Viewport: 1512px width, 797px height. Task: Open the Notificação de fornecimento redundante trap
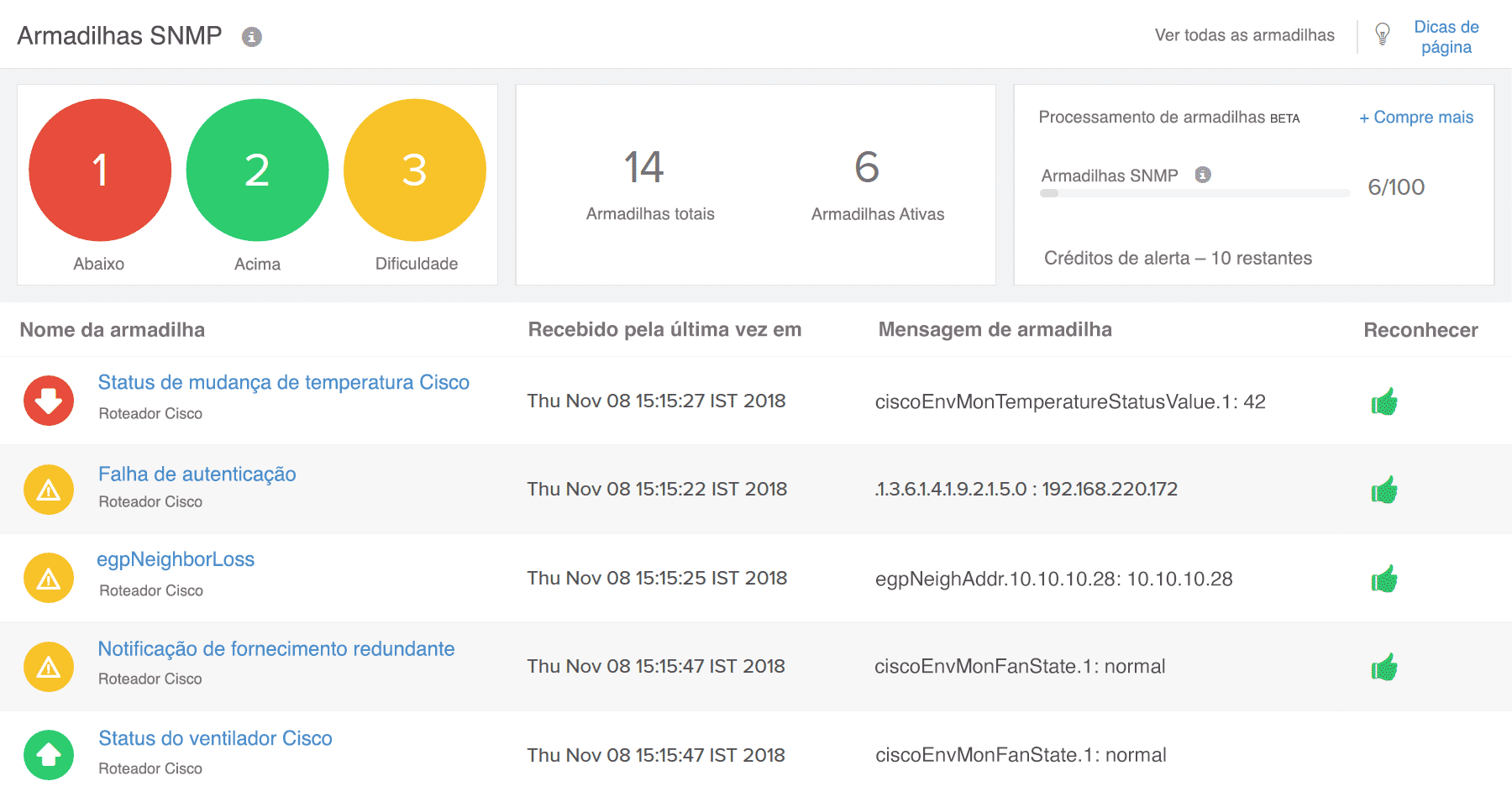click(x=276, y=649)
